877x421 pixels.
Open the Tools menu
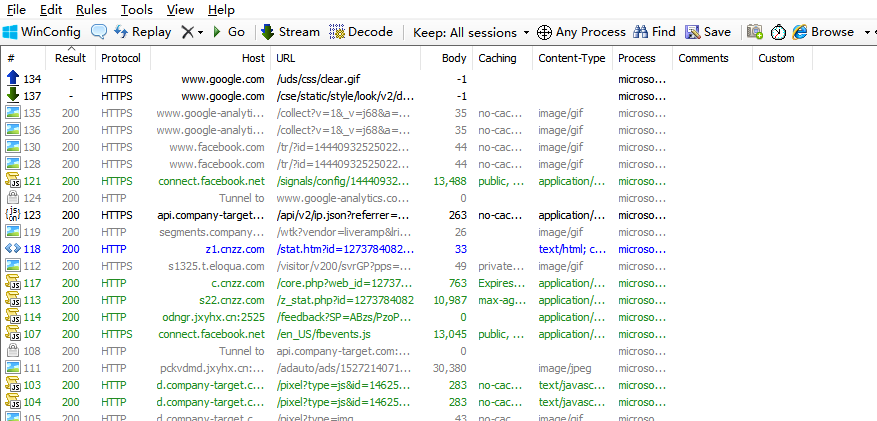pyautogui.click(x=137, y=10)
